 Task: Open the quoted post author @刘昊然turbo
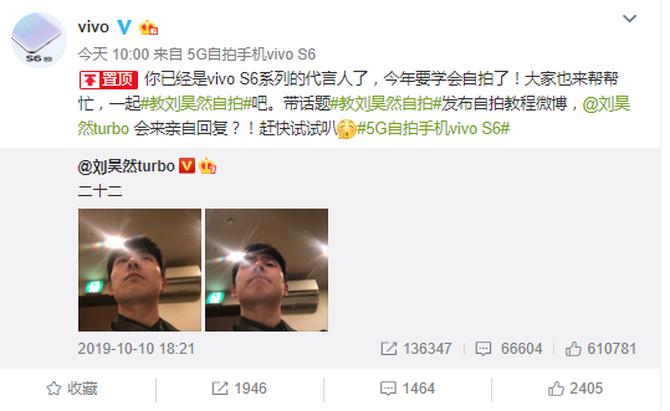point(126,166)
